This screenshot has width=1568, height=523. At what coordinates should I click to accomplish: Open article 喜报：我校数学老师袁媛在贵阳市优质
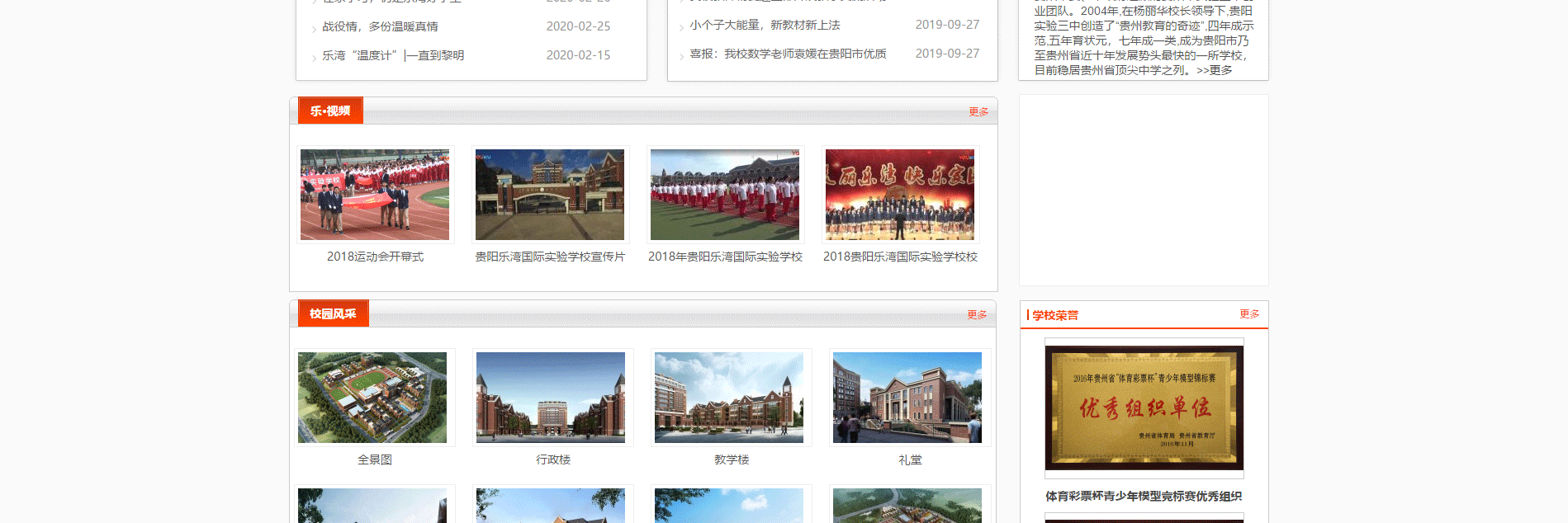click(x=788, y=54)
